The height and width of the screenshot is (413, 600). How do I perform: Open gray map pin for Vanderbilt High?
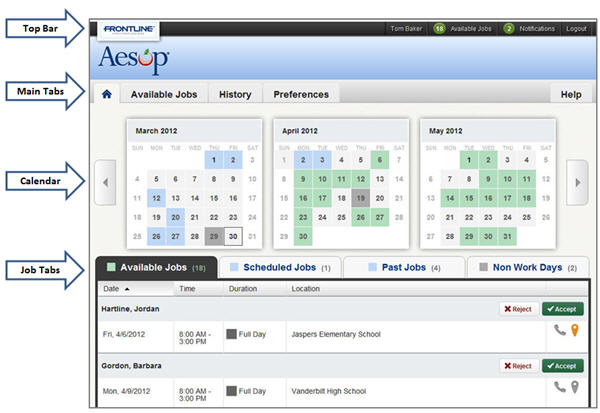(575, 387)
